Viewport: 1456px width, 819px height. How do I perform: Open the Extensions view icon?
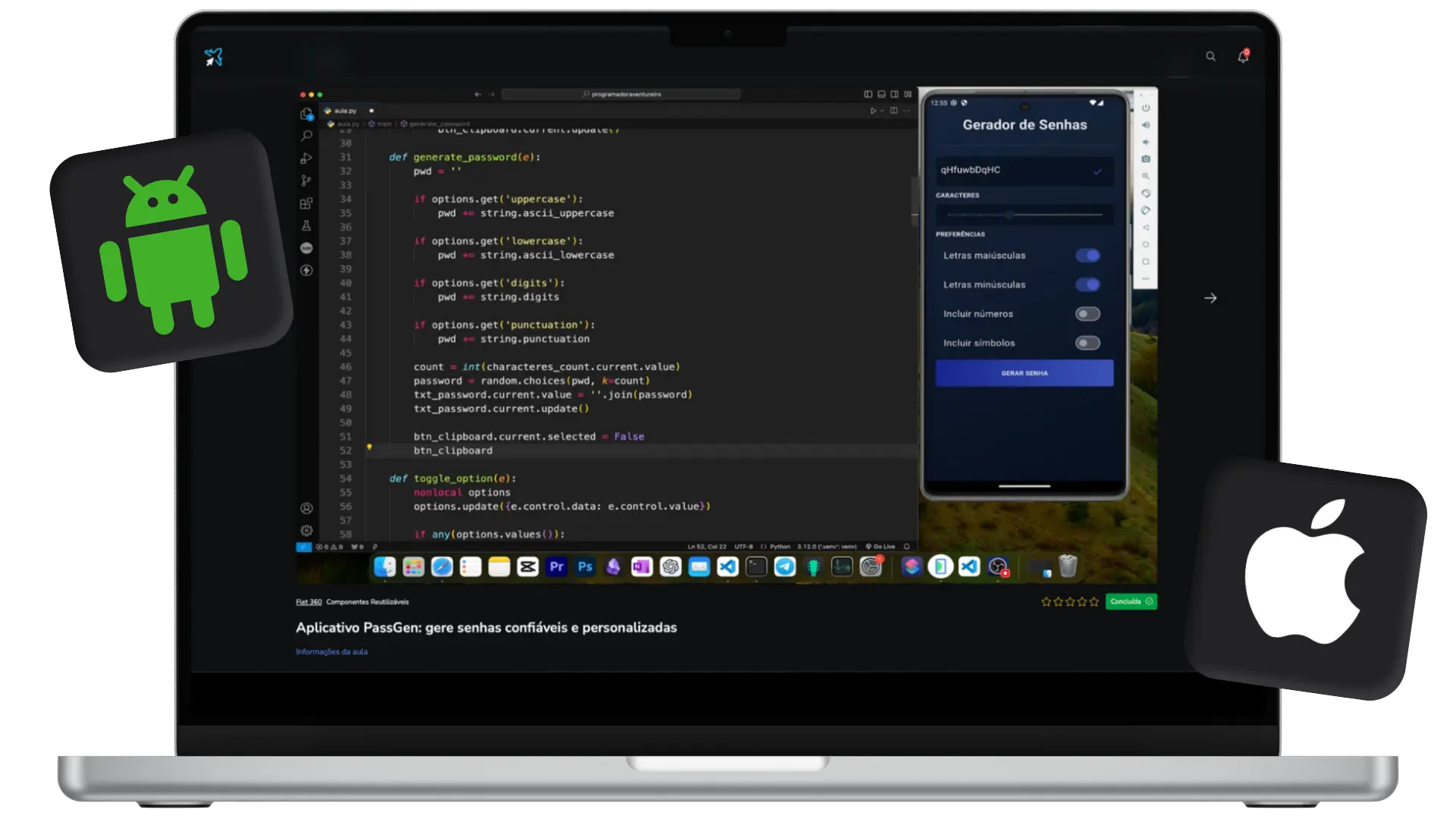click(x=306, y=203)
